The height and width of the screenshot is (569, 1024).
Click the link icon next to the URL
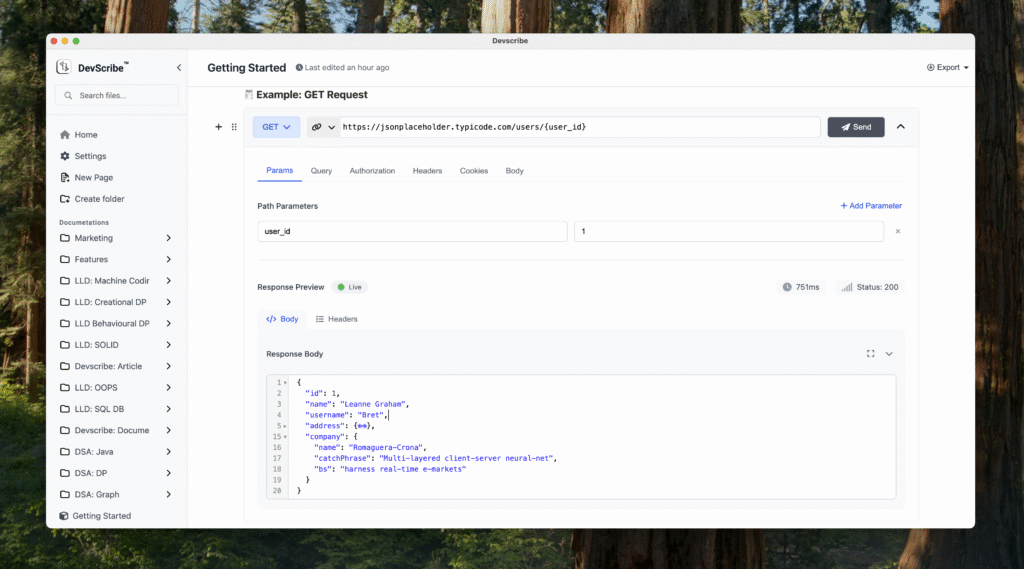pyautogui.click(x=316, y=127)
